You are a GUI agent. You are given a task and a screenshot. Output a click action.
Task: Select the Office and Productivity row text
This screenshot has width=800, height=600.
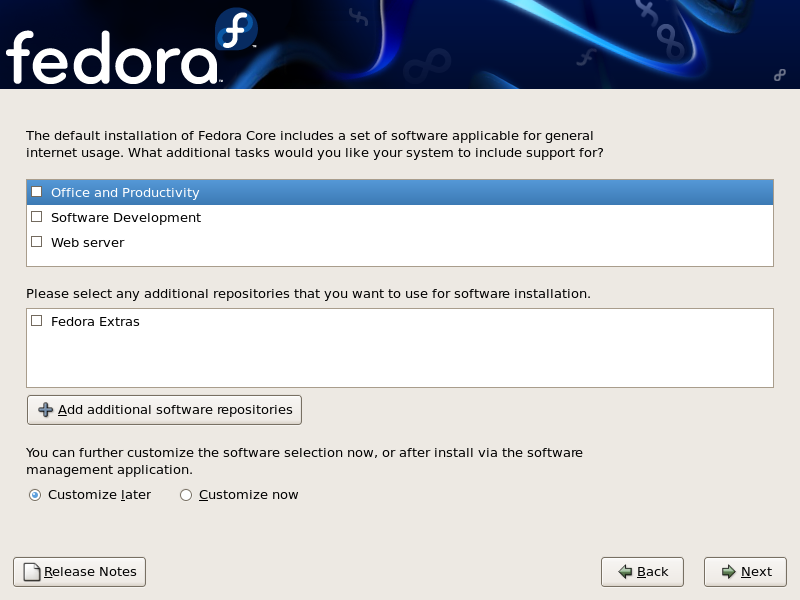coord(125,192)
